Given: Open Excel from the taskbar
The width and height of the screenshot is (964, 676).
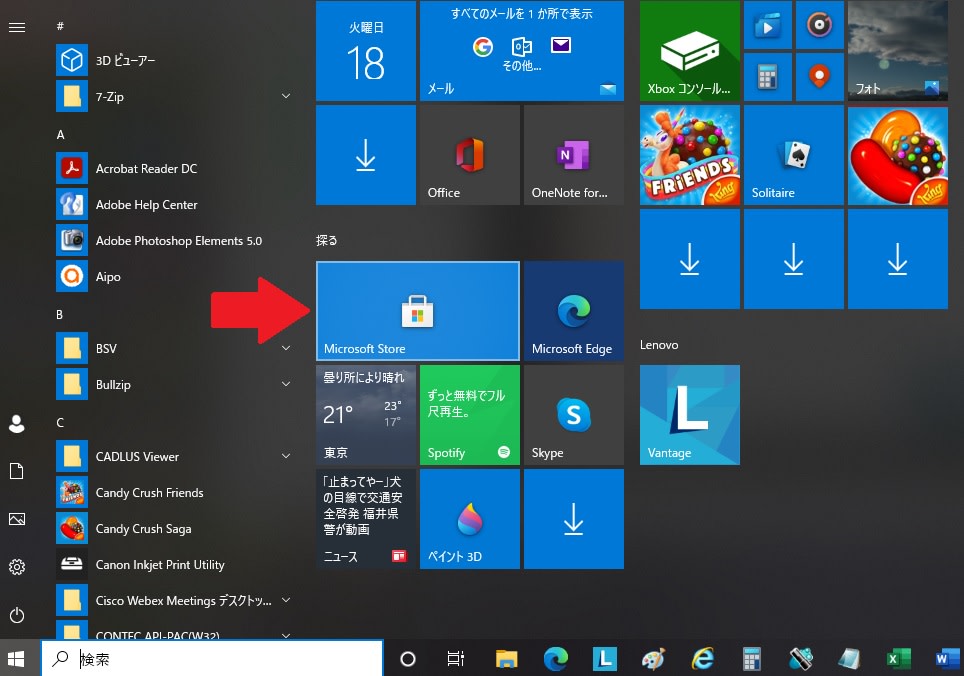Looking at the screenshot, I should pos(898,659).
